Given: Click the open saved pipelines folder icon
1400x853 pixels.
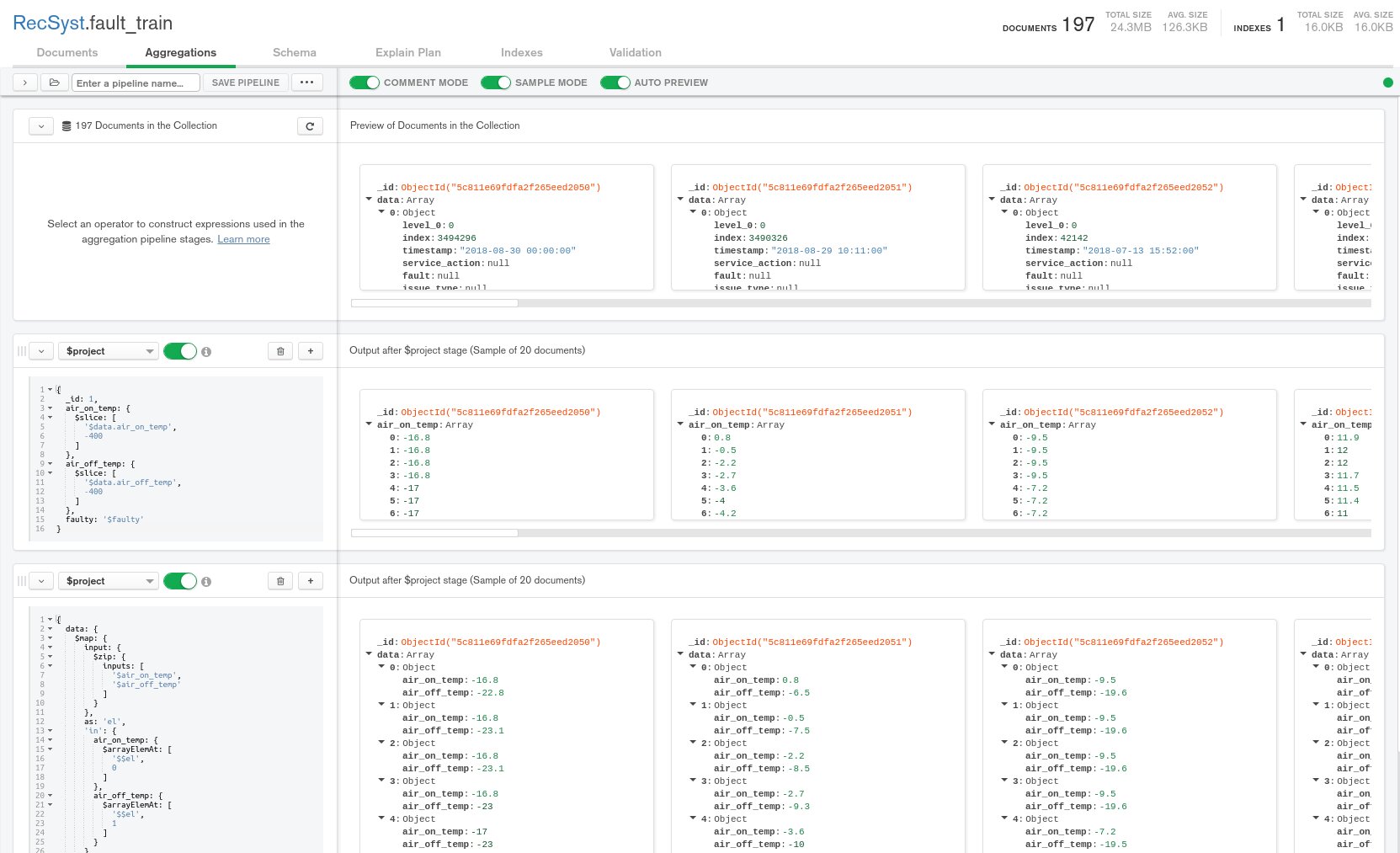Looking at the screenshot, I should (54, 83).
